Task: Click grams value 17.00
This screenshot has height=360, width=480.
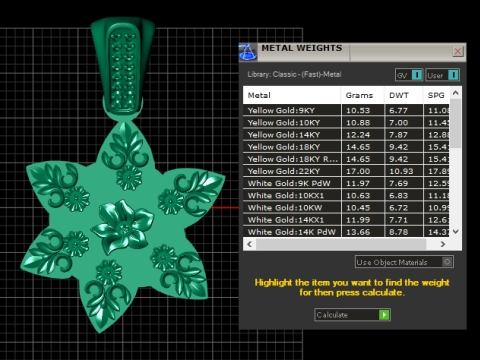Action: tap(358, 171)
